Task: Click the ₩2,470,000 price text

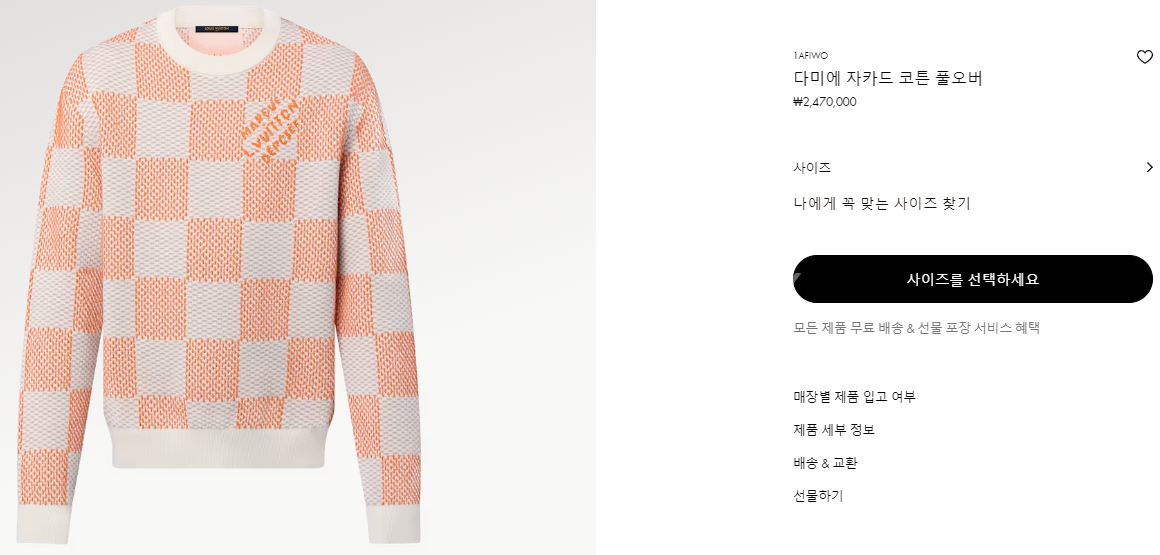Action: point(824,102)
